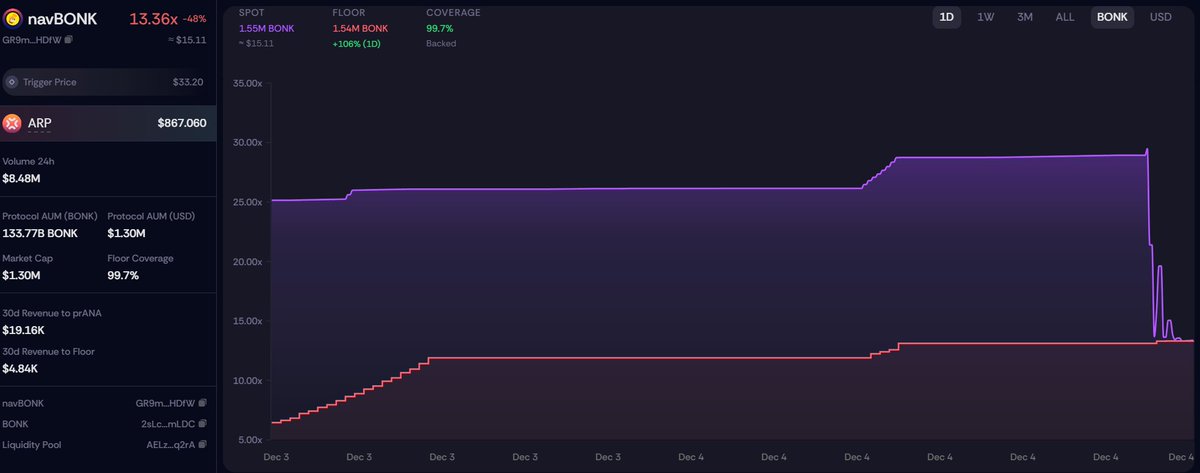Click the 30.00x y-axis label
The width and height of the screenshot is (1200, 473).
coord(250,142)
